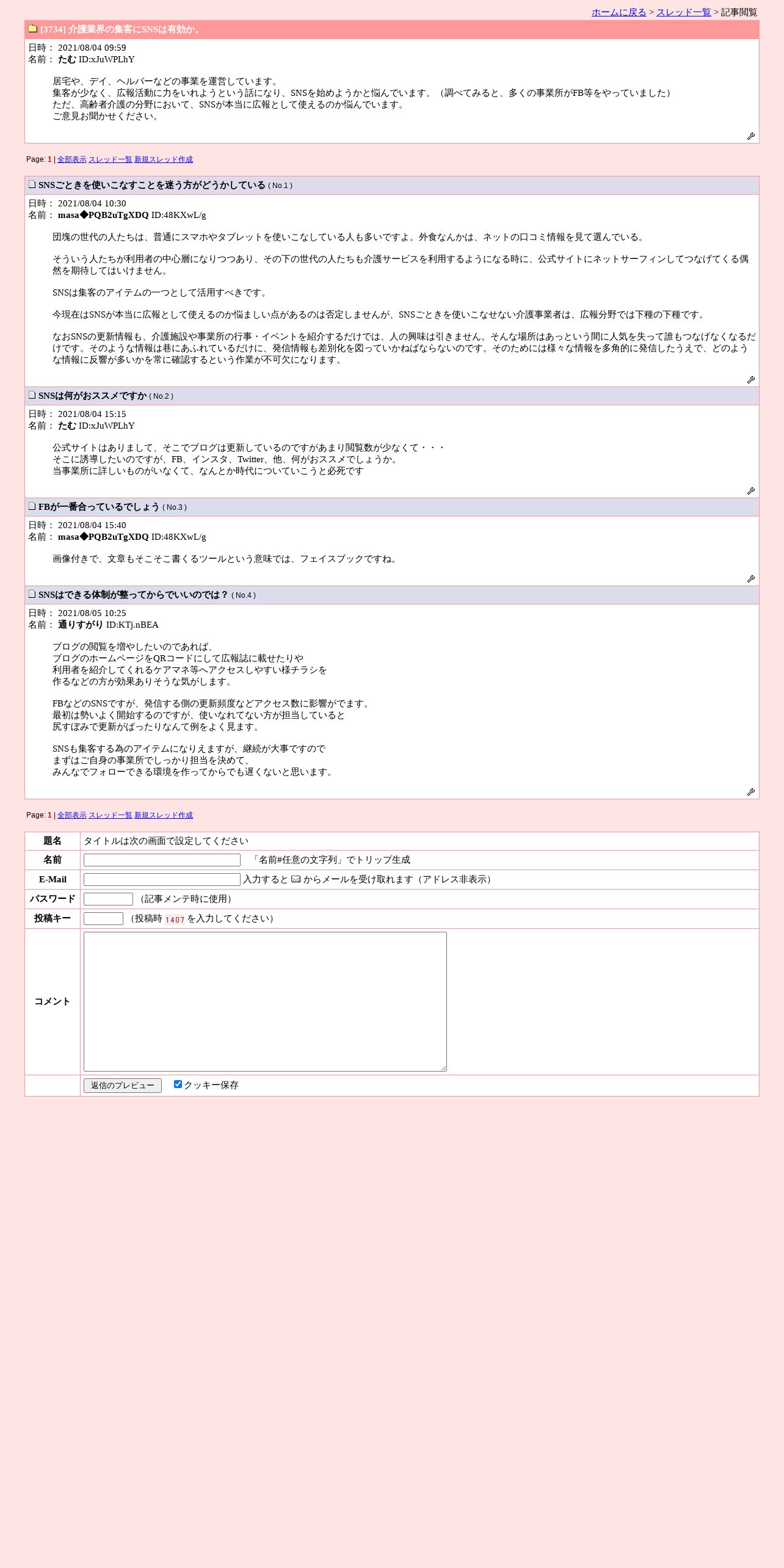
Task: Click folder icon beside thread title 3734
Action: (33, 29)
